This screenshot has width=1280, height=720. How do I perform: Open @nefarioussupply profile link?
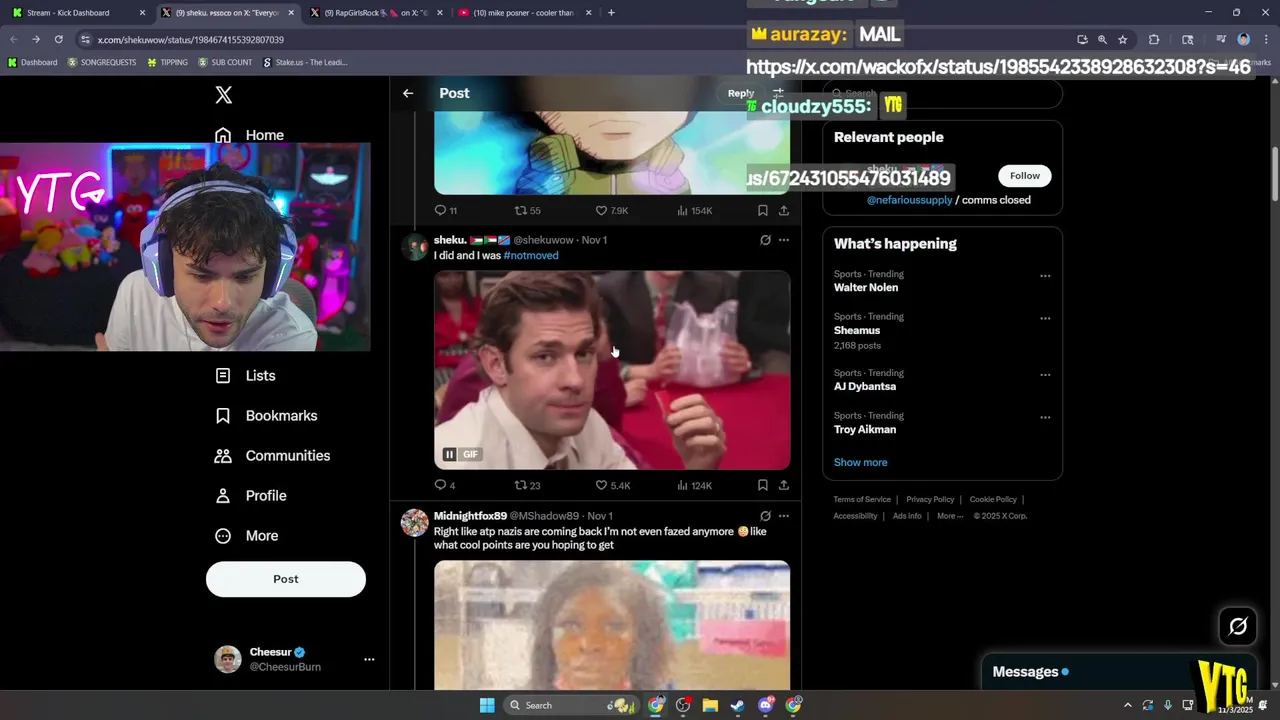(x=909, y=200)
